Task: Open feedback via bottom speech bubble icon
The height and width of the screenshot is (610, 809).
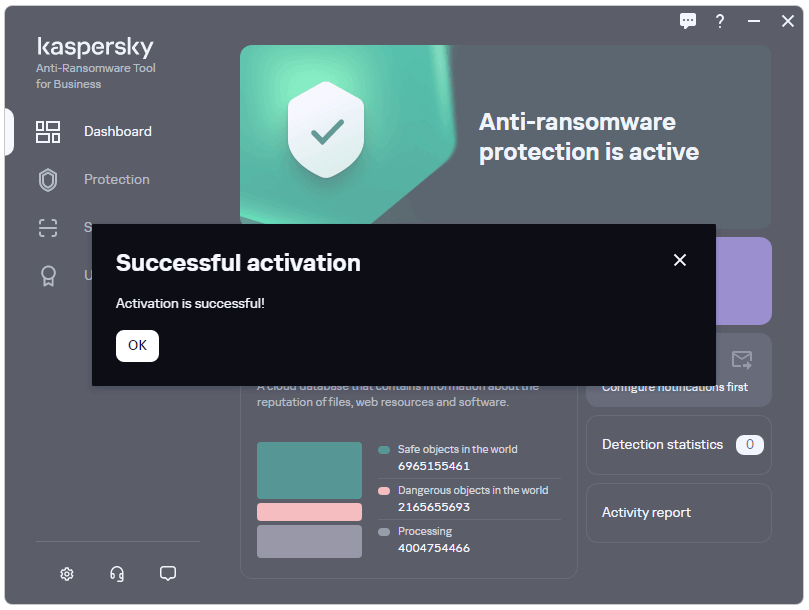Action: point(168,574)
